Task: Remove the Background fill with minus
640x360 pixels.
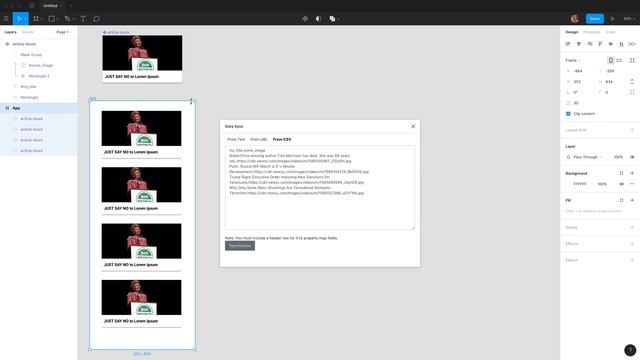Action: [x=632, y=184]
